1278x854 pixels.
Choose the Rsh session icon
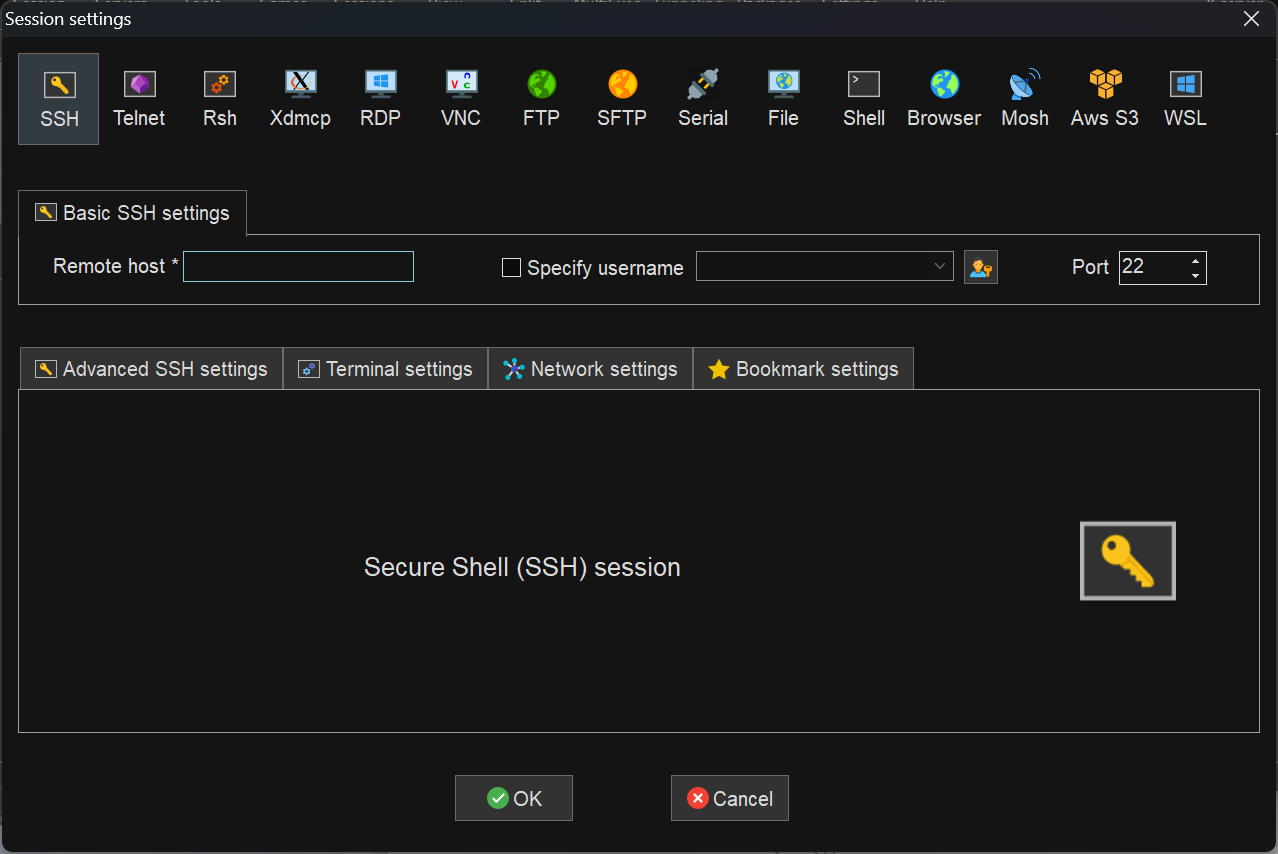click(x=220, y=99)
